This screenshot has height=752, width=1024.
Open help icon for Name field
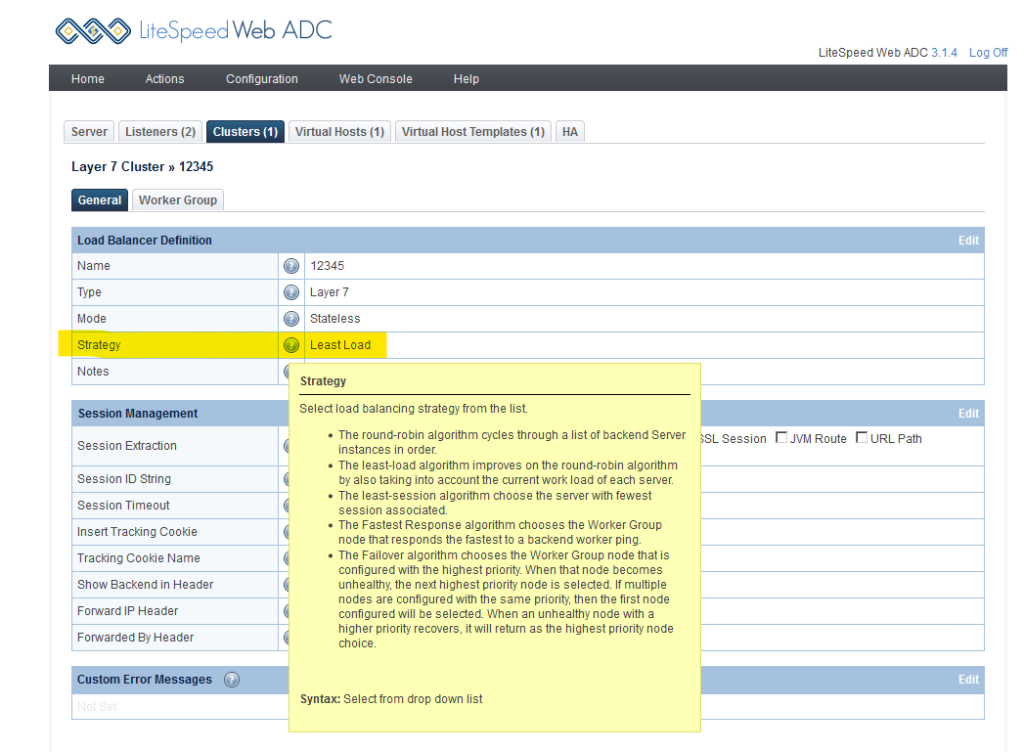tap(291, 266)
